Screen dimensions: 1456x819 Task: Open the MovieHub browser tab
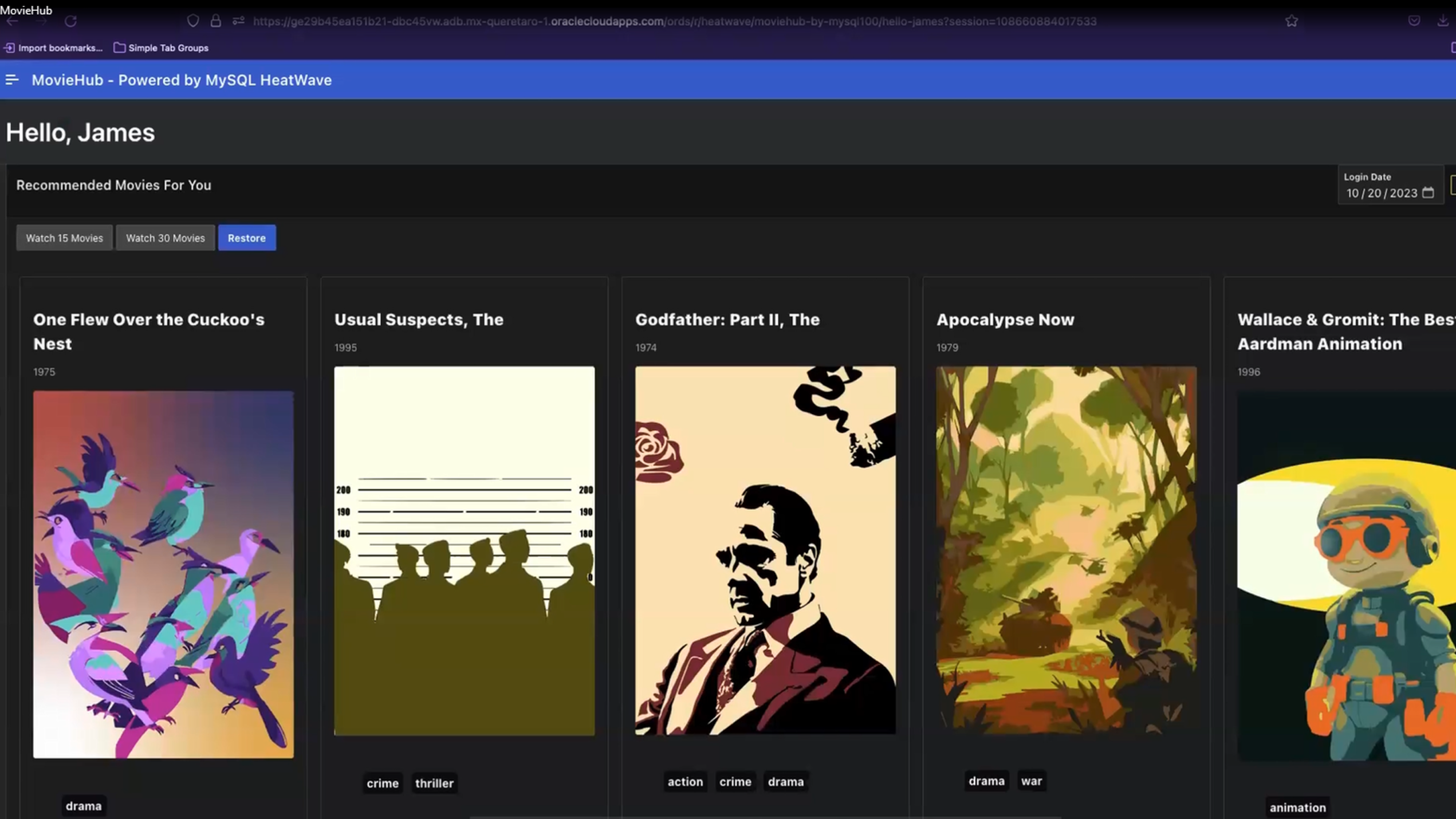coord(26,10)
